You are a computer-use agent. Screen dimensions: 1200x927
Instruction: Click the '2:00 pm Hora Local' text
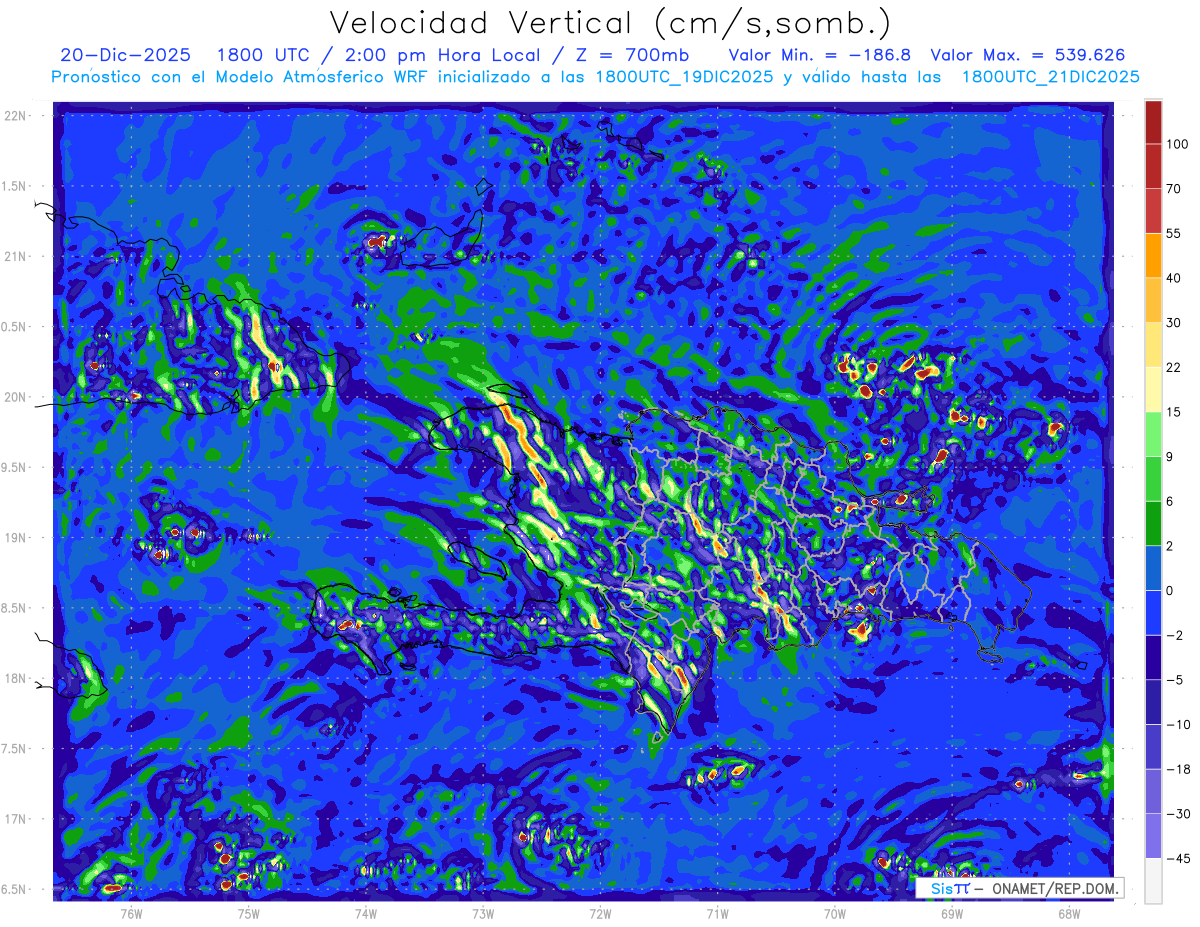point(442,55)
